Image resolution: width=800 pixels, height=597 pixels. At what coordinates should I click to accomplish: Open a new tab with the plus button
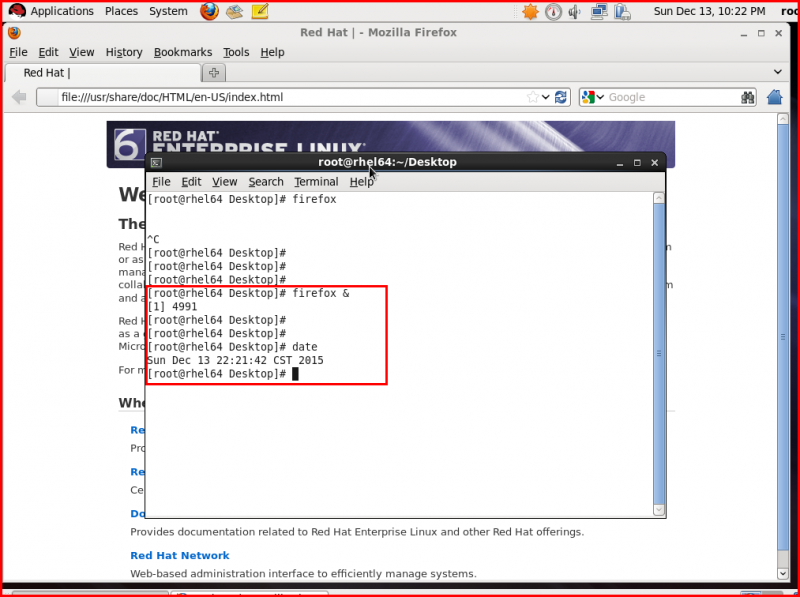pos(213,71)
